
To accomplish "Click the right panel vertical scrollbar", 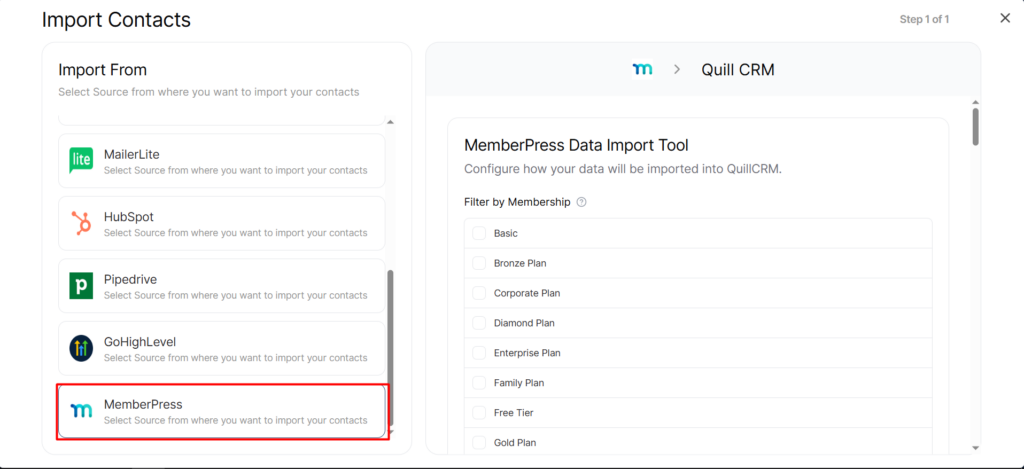I will (975, 127).
